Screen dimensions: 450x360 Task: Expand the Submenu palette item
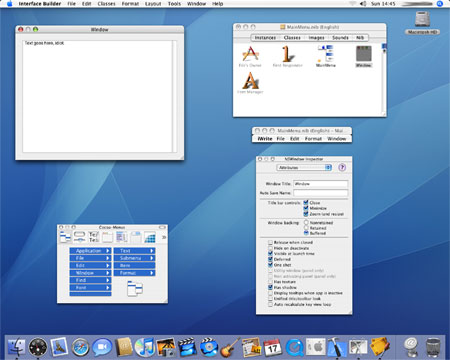tap(134, 258)
